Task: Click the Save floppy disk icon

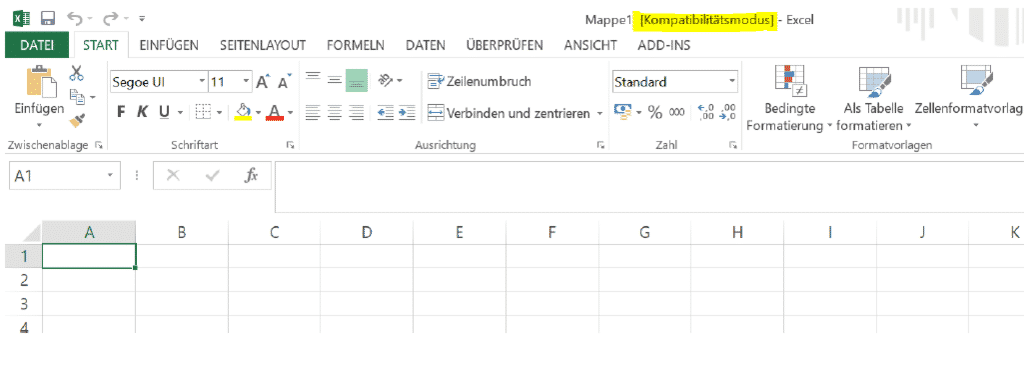Action: click(48, 18)
